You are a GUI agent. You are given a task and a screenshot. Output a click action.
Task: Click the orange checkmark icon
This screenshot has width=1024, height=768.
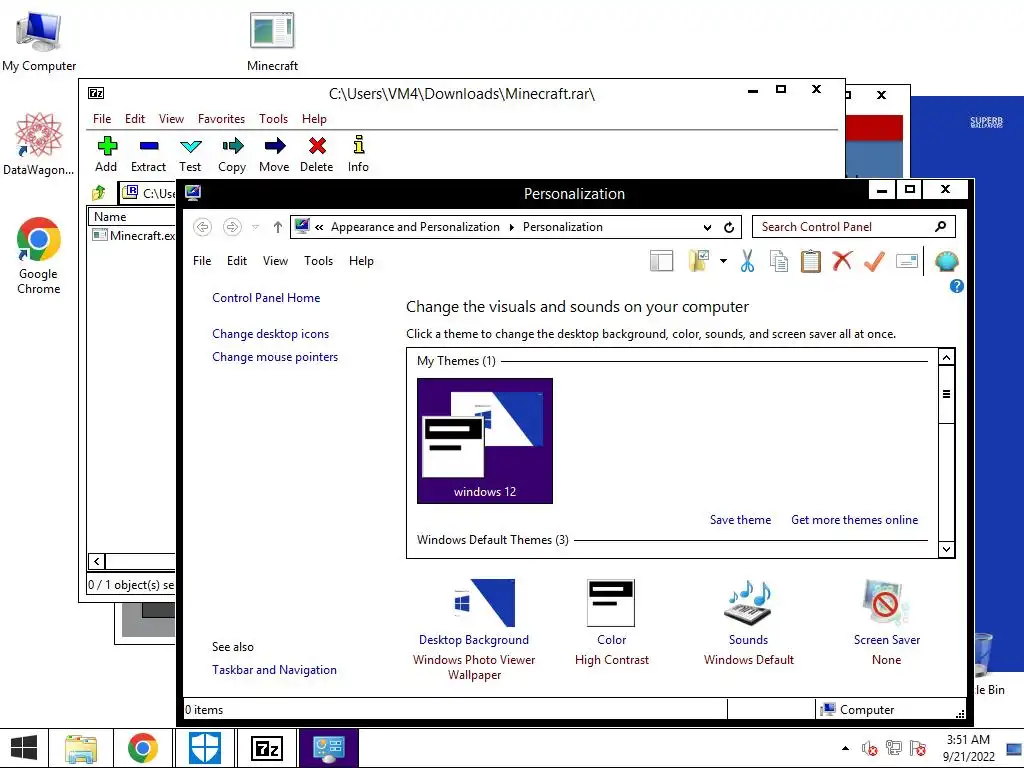tap(874, 261)
